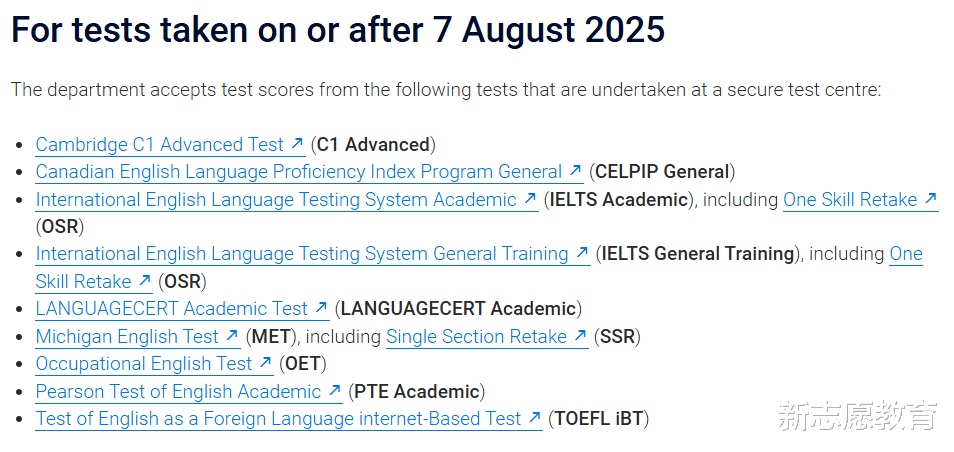Open the Occupational English Test link
This screenshot has width=954, height=452.
[x=144, y=364]
